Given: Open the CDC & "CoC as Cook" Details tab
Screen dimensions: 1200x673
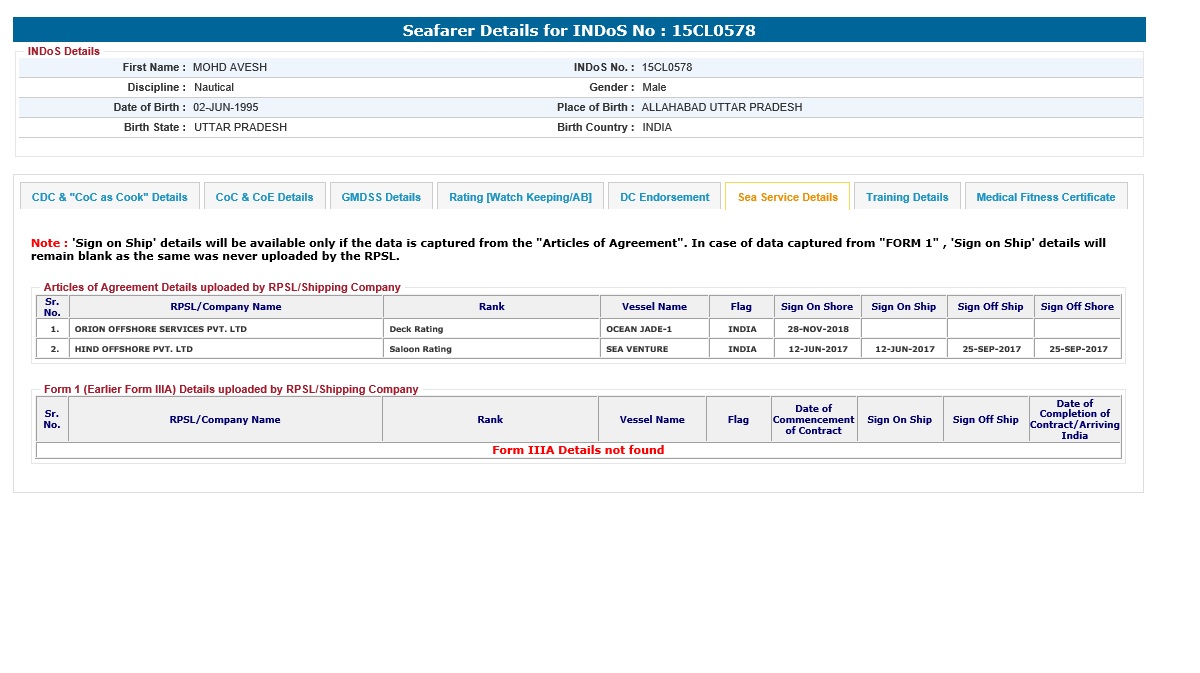Looking at the screenshot, I should [110, 197].
